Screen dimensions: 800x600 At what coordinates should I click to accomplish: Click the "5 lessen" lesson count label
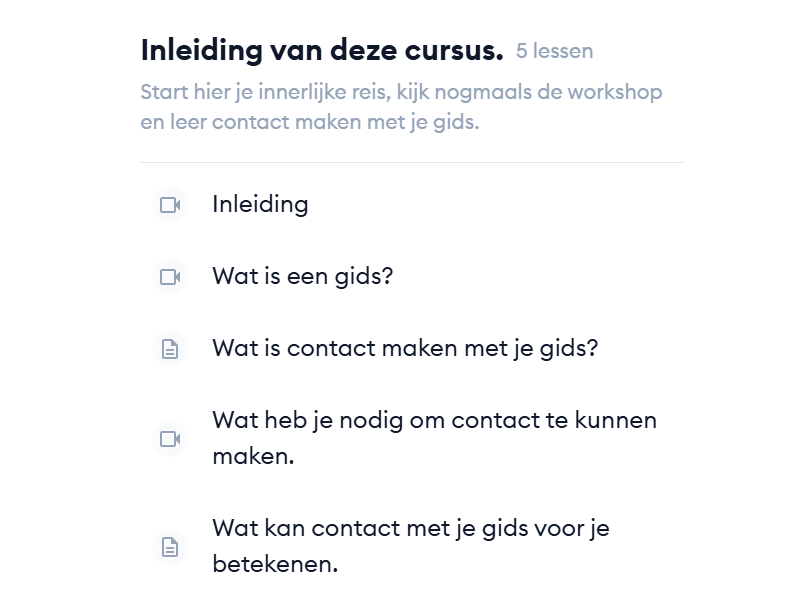click(x=554, y=51)
